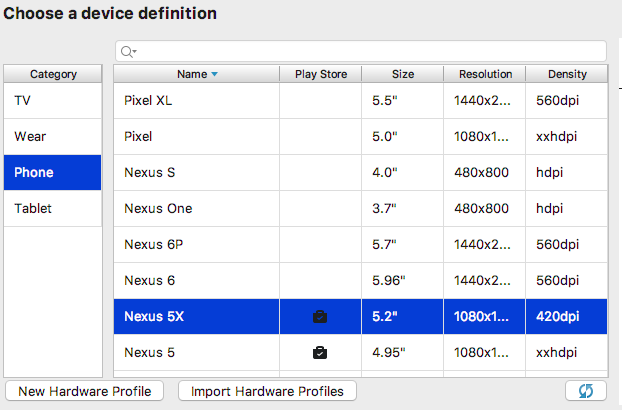Select the Tablet category
The height and width of the screenshot is (410, 622).
(52, 209)
